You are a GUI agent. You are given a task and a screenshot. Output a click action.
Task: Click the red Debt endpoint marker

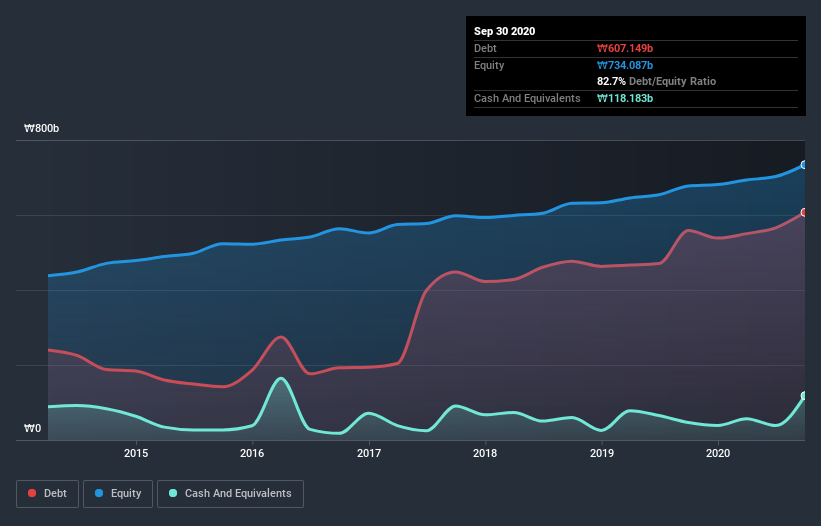pos(804,212)
